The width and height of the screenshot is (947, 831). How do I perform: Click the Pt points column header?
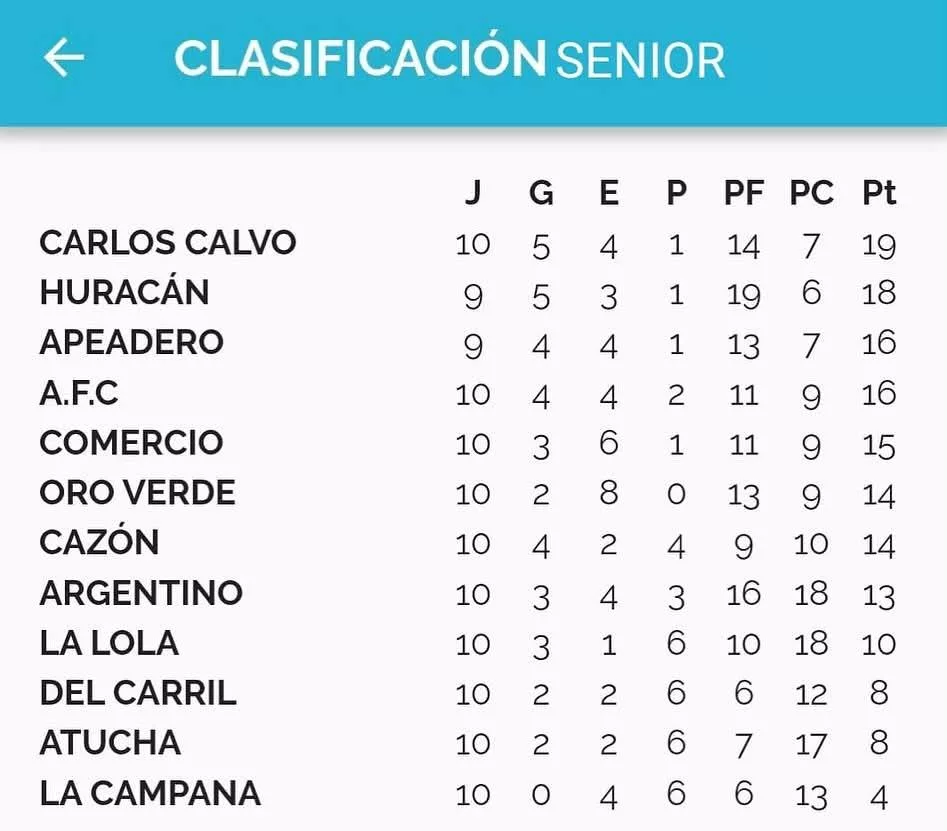pos(879,193)
